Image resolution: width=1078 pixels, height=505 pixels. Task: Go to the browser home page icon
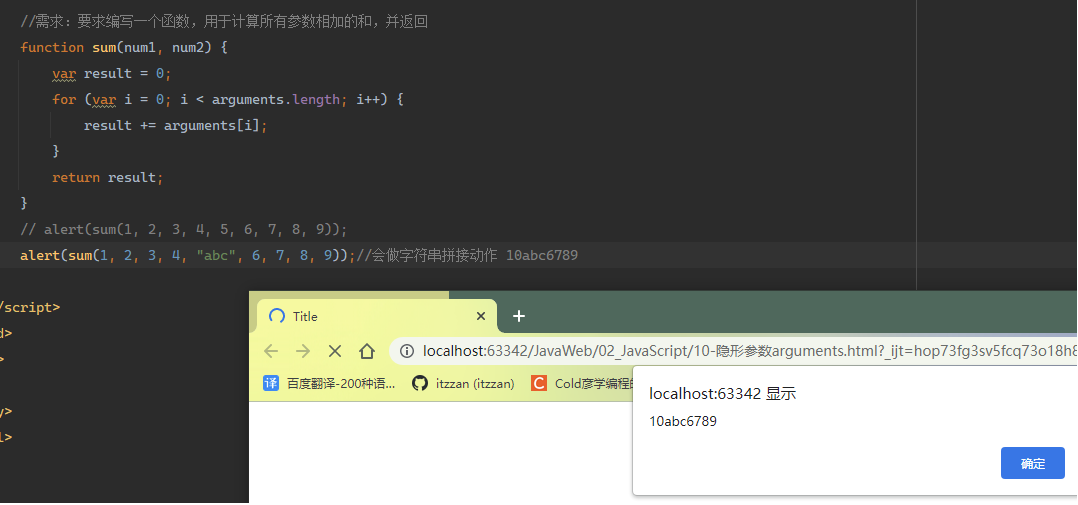coord(367,351)
